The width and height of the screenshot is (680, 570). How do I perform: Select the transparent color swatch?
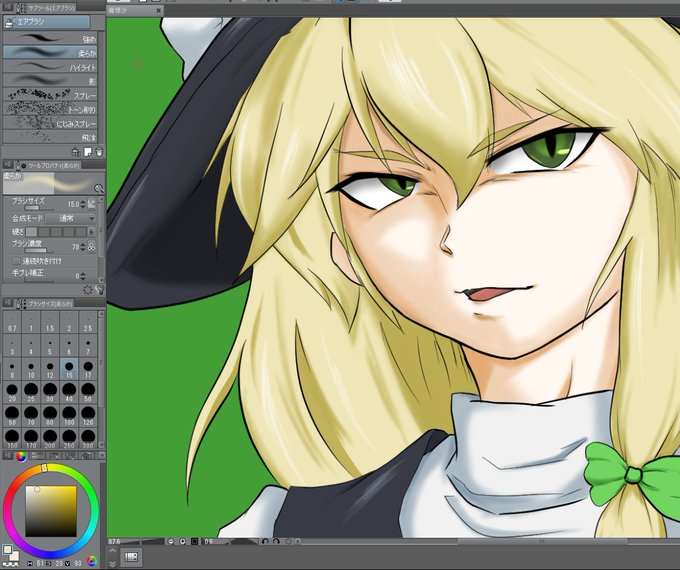[10, 564]
